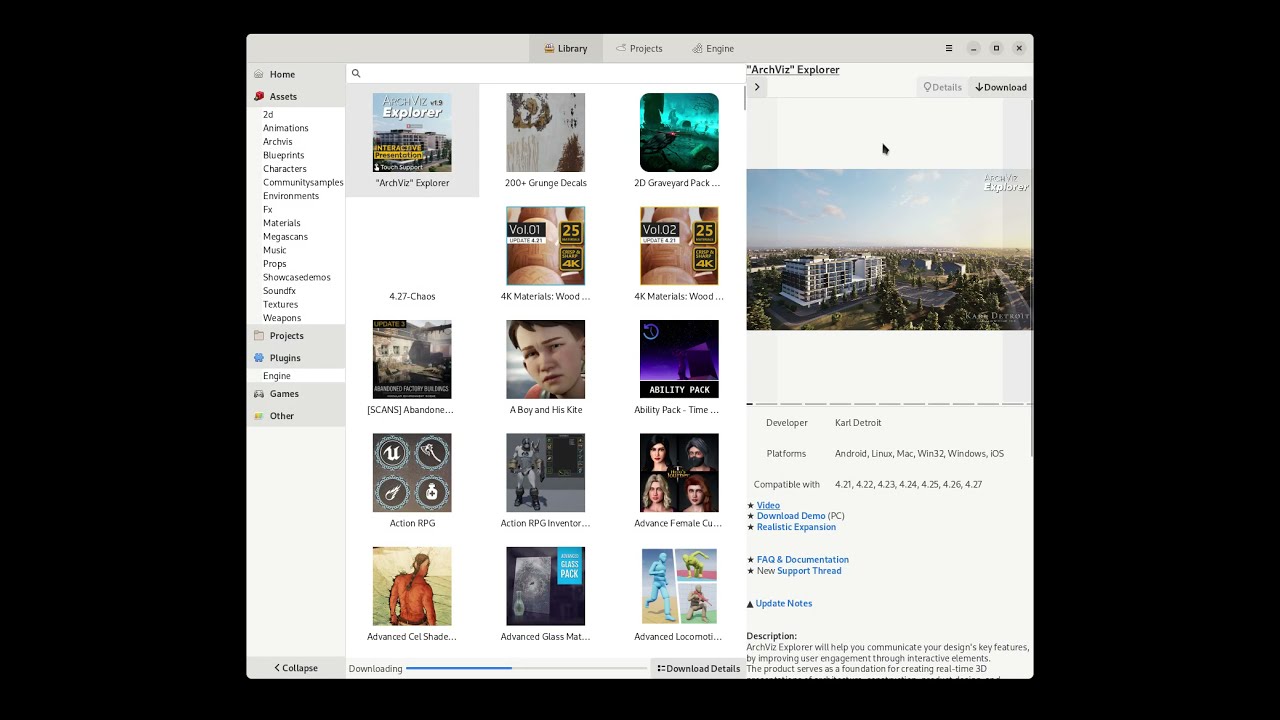Open the Plugins sidebar section
This screenshot has height=720, width=1280.
(295, 358)
